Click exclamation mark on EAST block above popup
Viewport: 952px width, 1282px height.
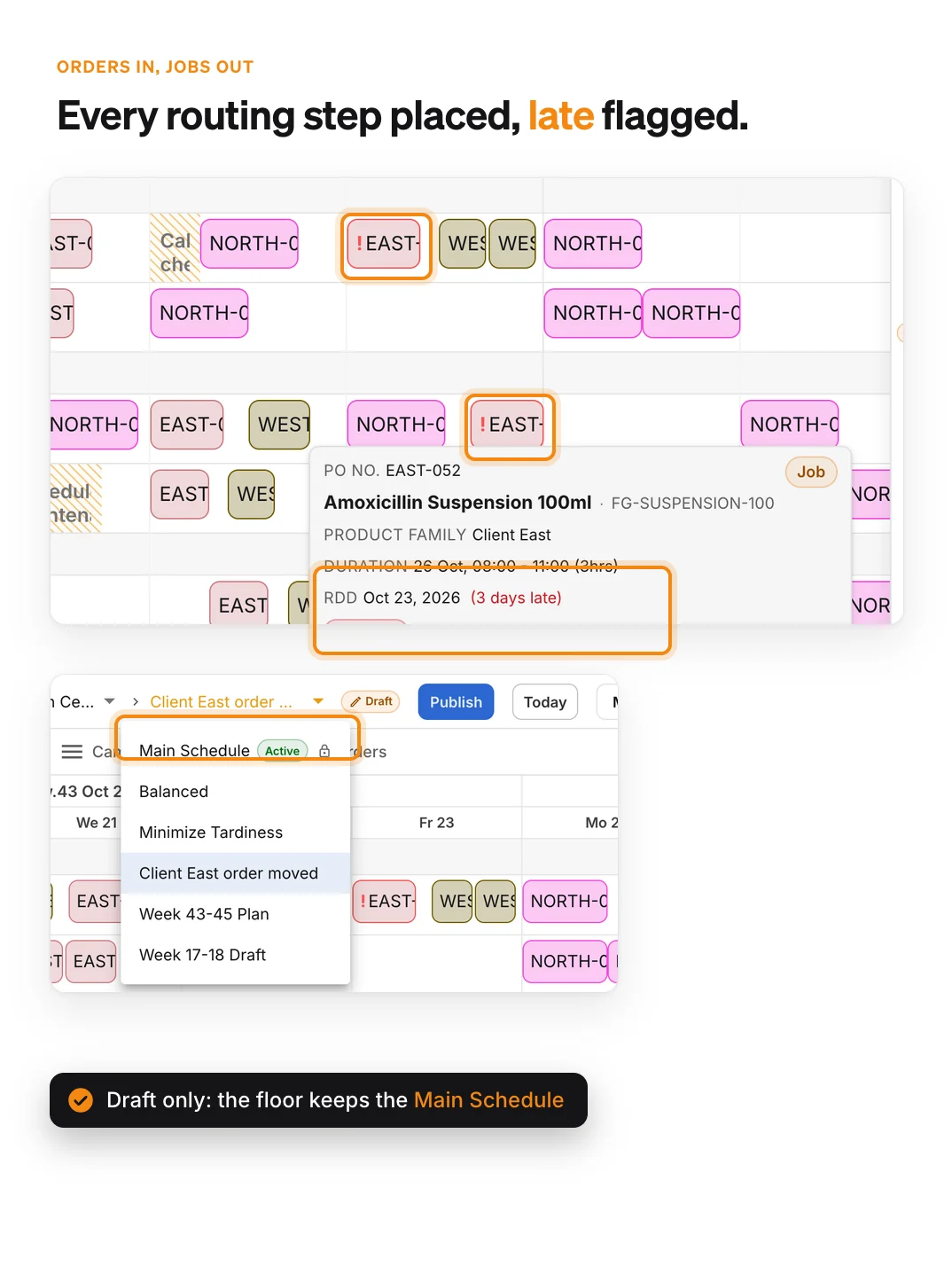(x=483, y=425)
